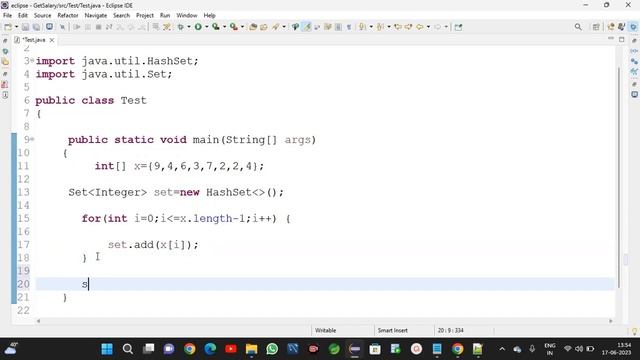
Task: Collapse the import block fold marker on line 3
Action: point(32,61)
